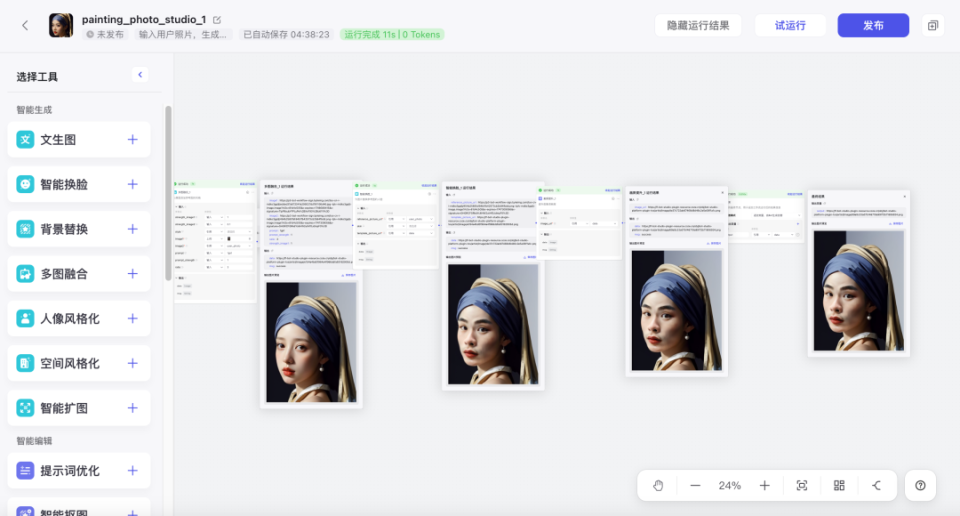Select the 空间风格化 tool icon
The height and width of the screenshot is (516, 960).
25,363
